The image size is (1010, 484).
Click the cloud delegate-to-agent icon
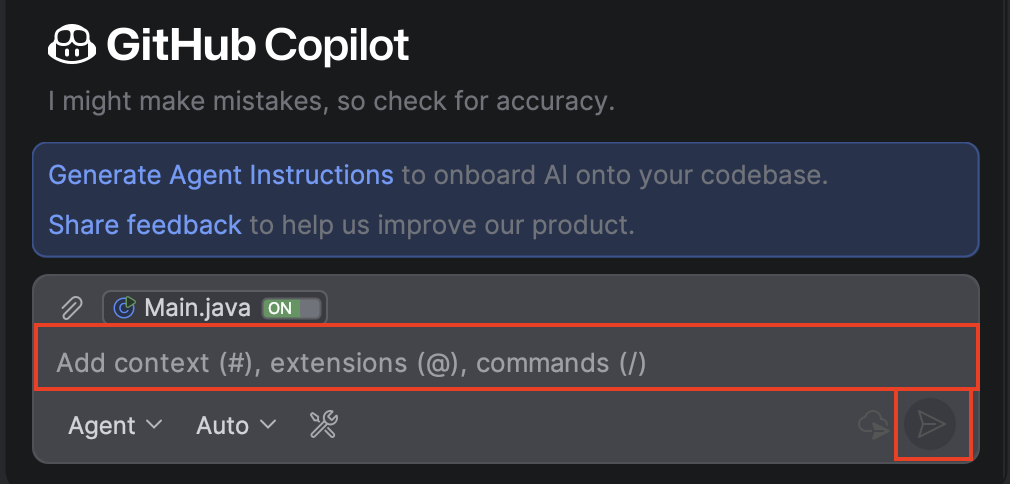coord(873,425)
